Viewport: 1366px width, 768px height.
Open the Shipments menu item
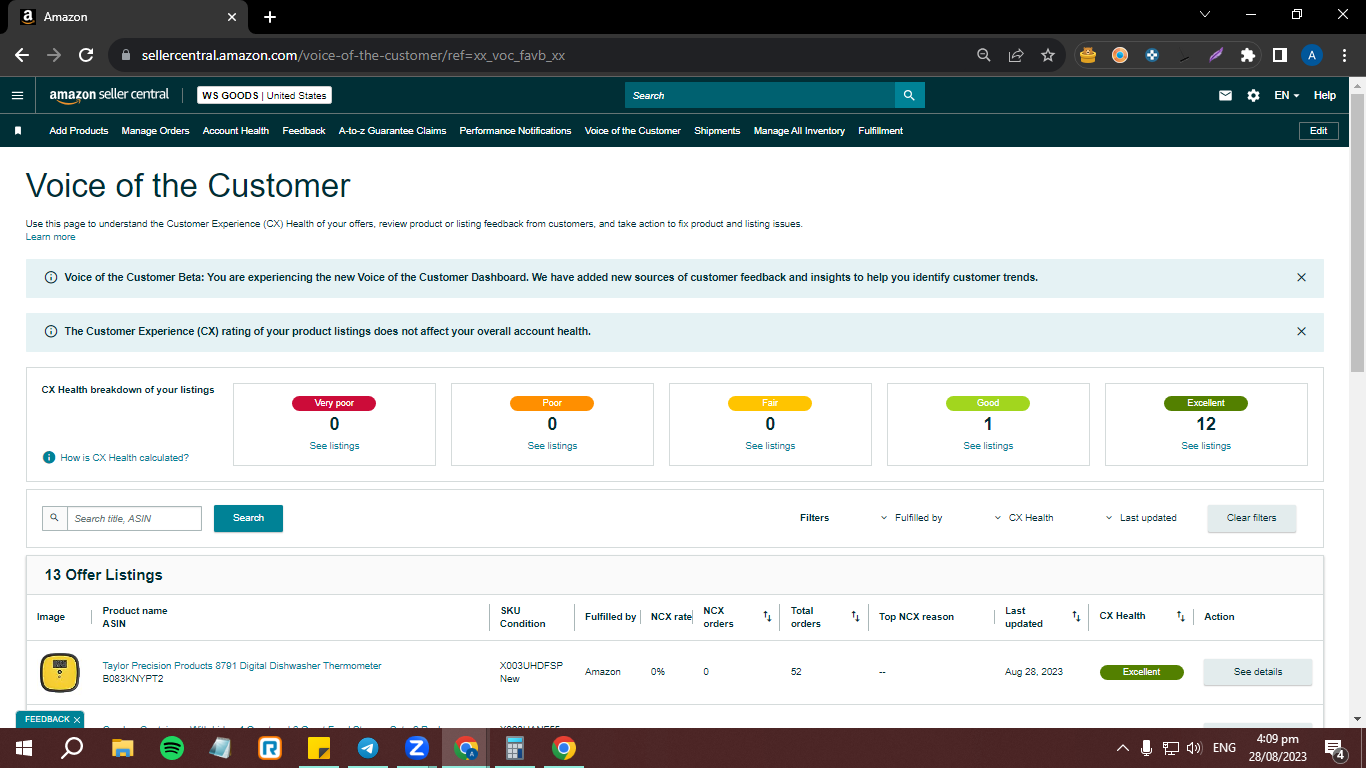(717, 131)
